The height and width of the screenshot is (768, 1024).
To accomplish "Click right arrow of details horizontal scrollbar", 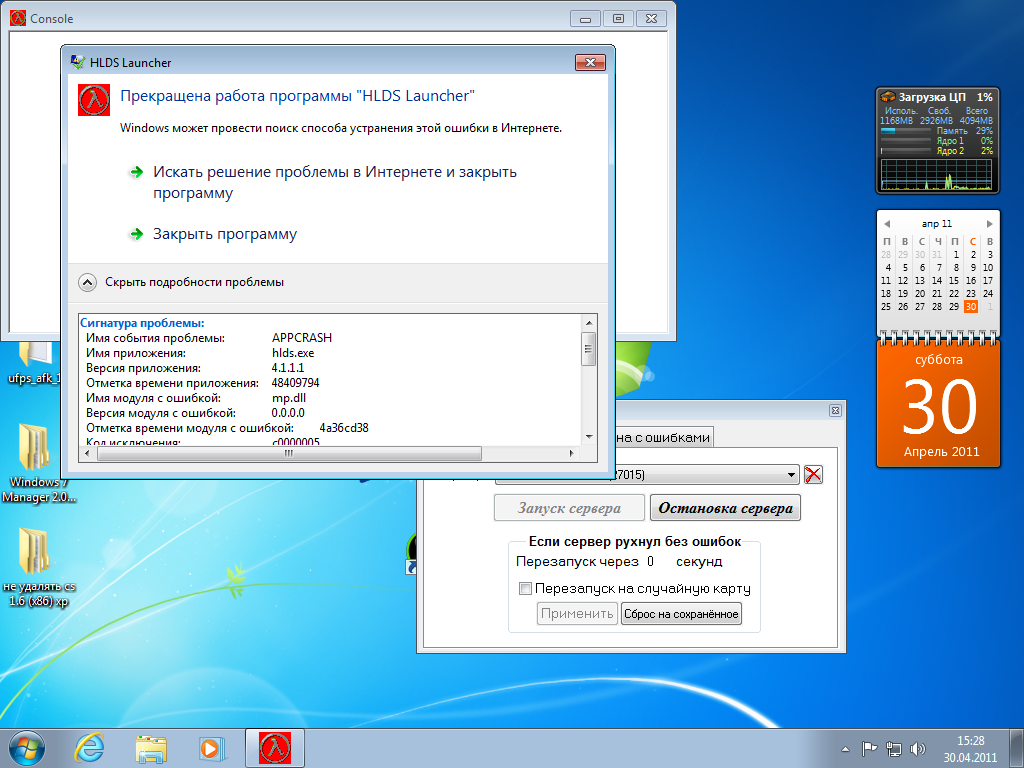I will pos(572,453).
